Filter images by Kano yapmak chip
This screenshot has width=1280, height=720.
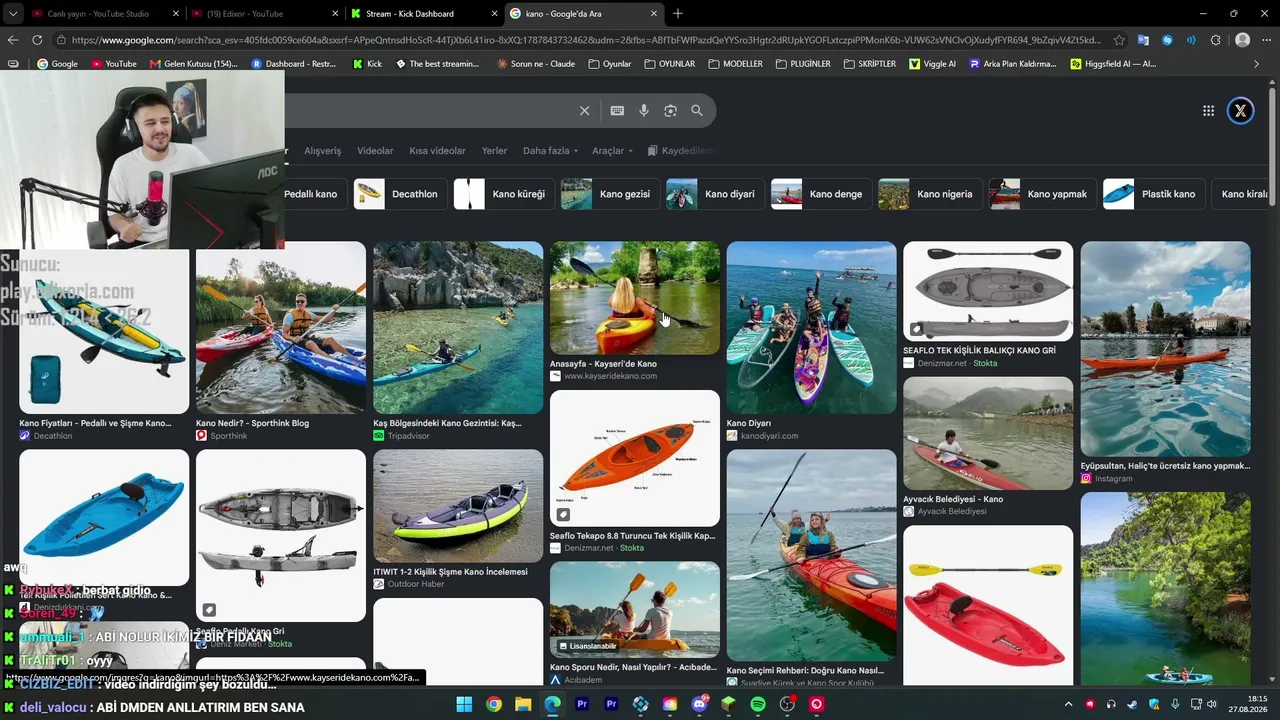(1041, 194)
